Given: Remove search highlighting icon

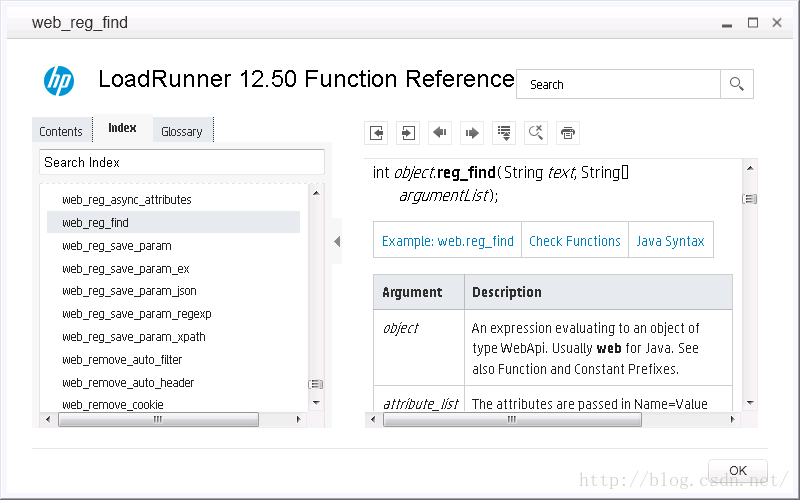Looking at the screenshot, I should [536, 133].
